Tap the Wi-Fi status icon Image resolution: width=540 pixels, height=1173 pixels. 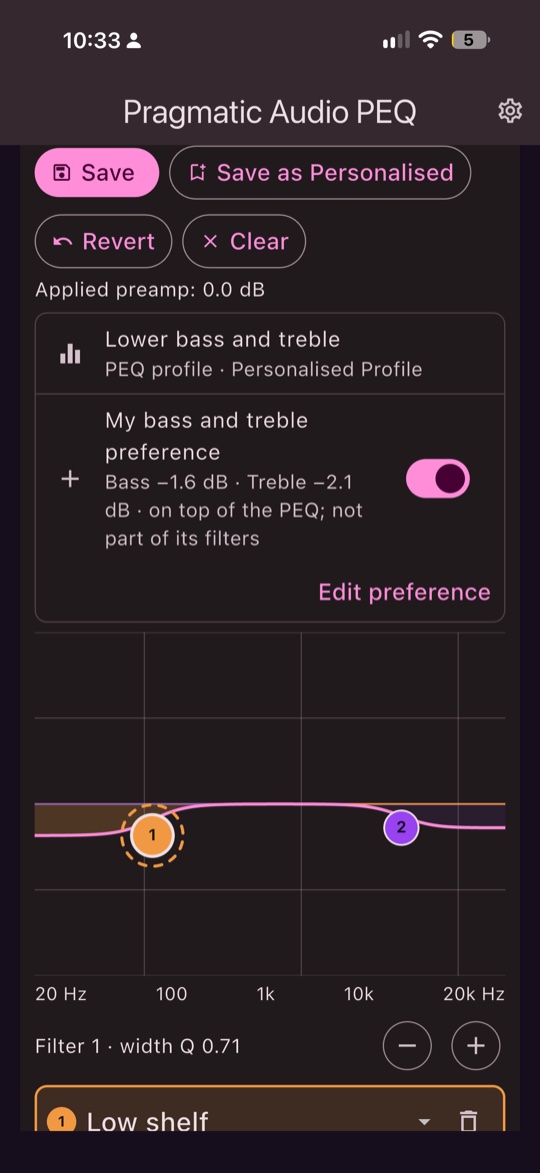[431, 40]
